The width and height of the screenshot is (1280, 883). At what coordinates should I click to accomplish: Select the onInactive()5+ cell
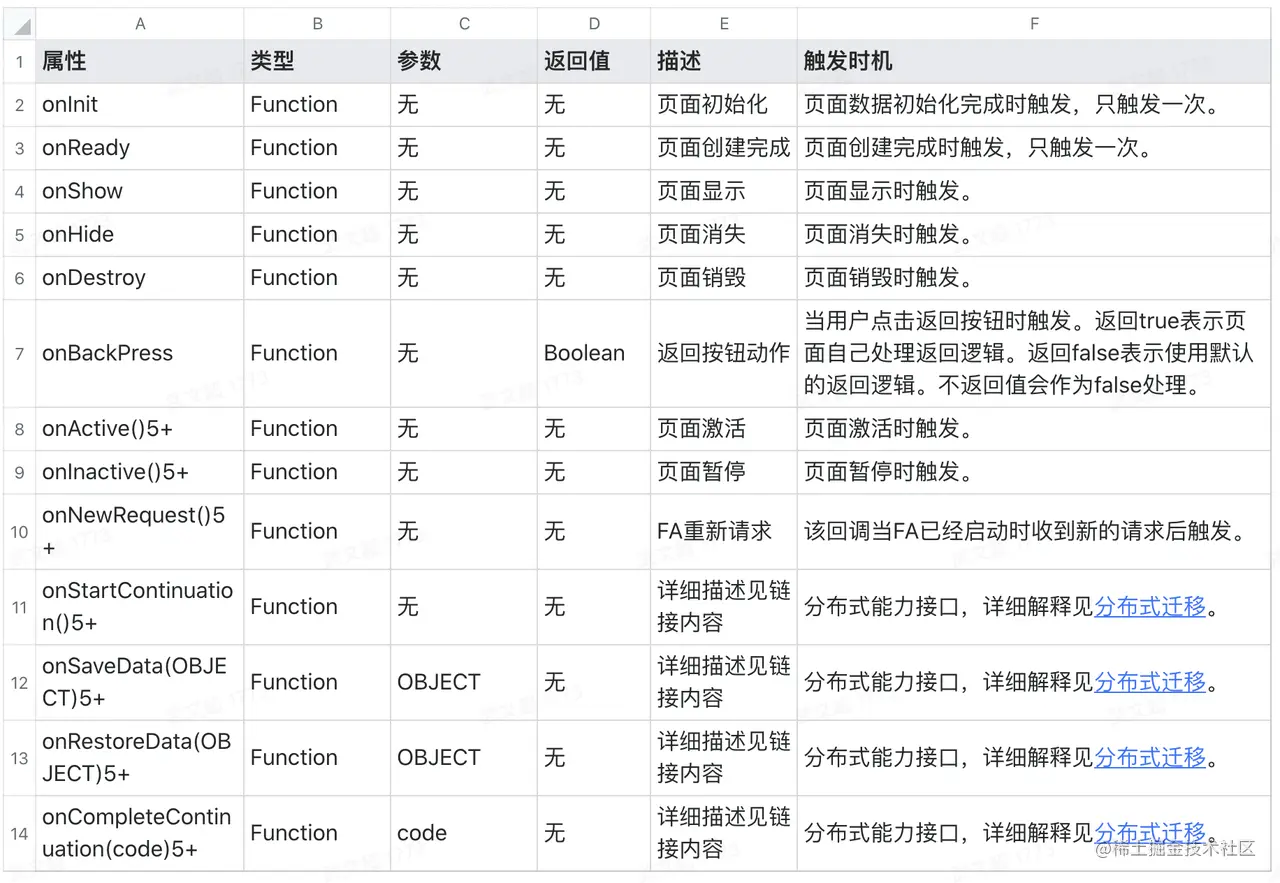(140, 472)
